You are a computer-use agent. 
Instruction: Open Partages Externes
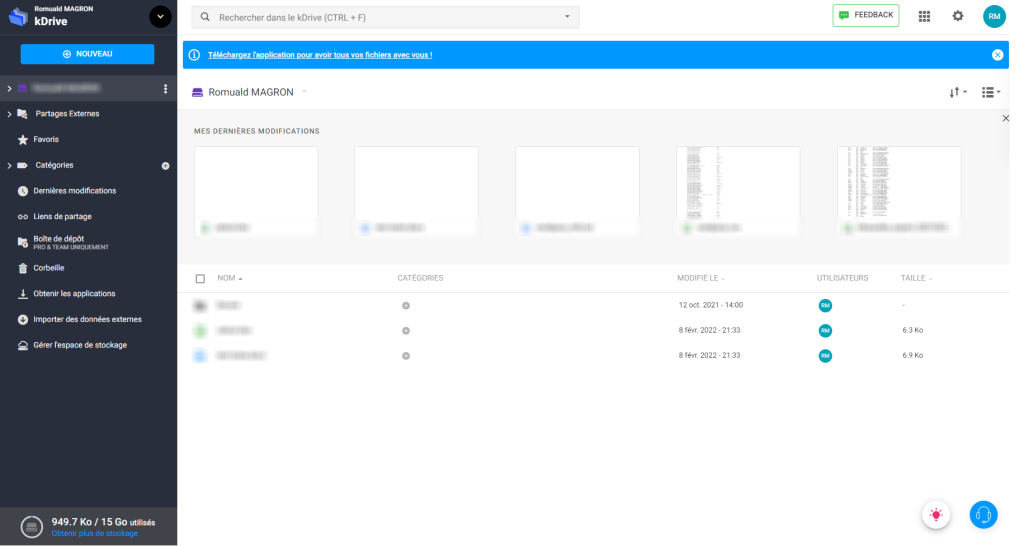click(67, 114)
